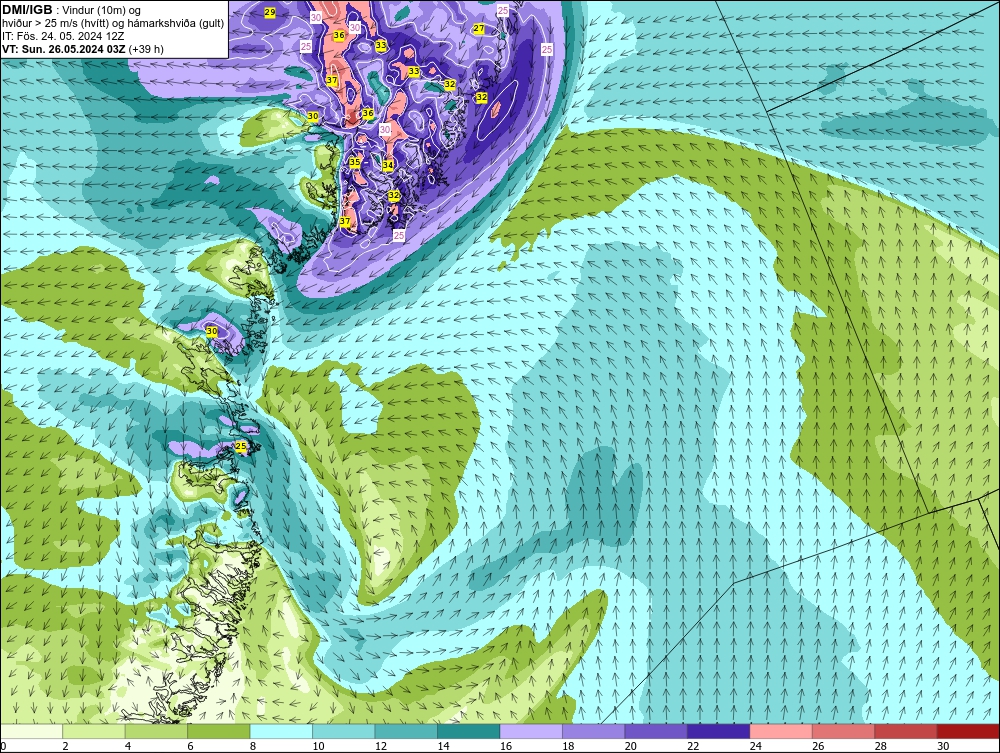Click the yellow '27' gust label on map
The width and height of the screenshot is (1000, 753).
coord(479,29)
